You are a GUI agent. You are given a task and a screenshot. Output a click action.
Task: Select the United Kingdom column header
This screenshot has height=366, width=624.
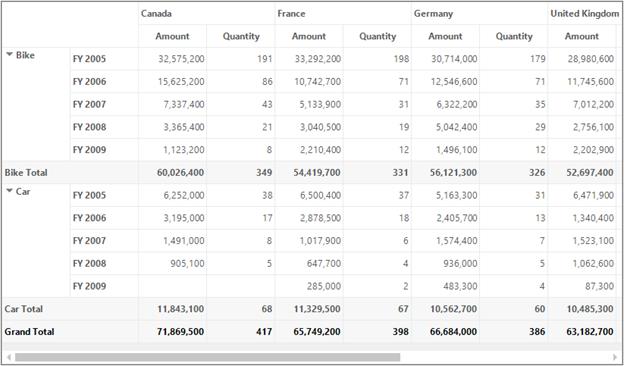[x=585, y=14]
